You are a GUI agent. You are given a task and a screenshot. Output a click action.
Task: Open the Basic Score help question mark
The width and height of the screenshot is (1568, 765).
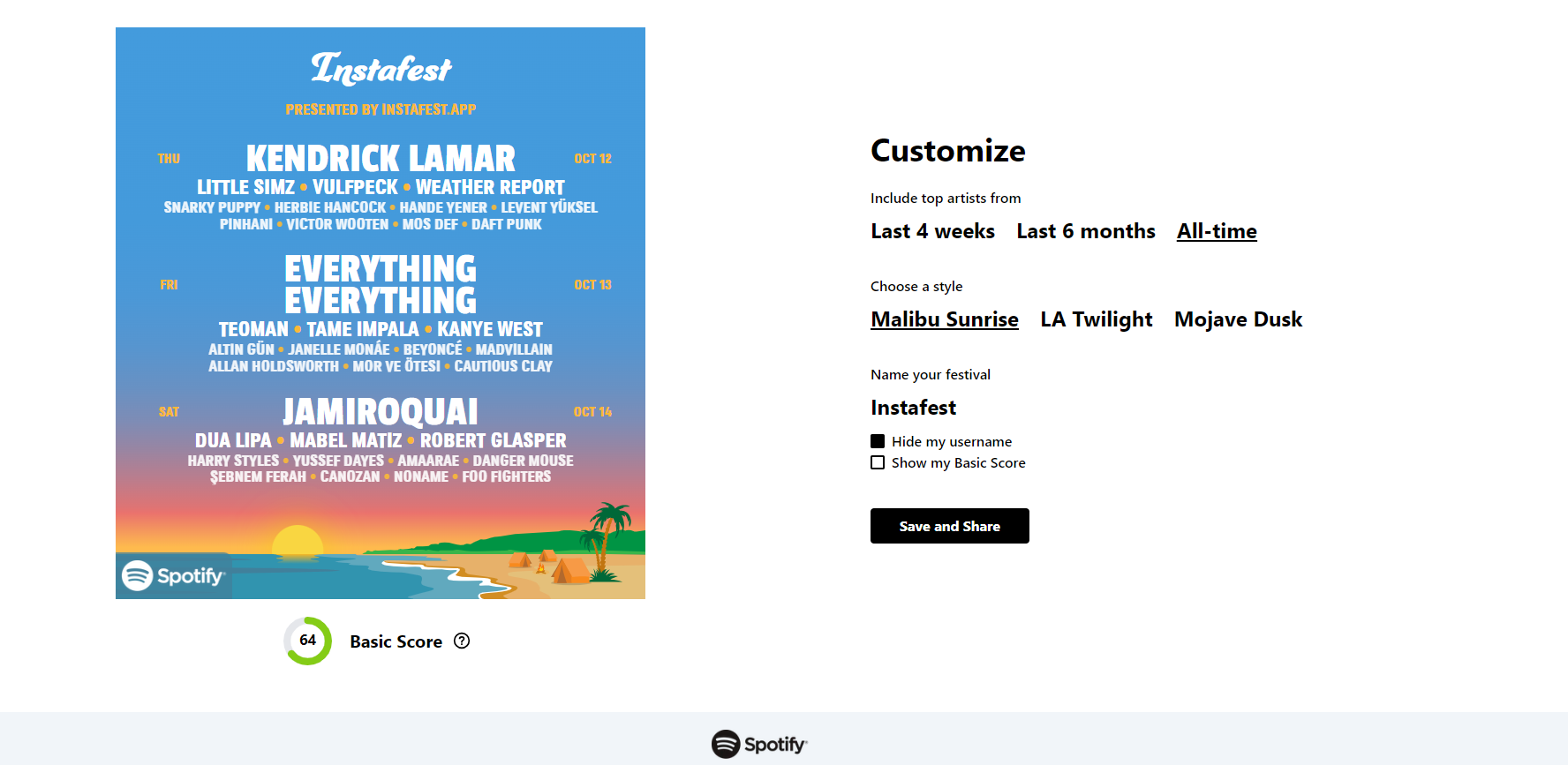(462, 641)
